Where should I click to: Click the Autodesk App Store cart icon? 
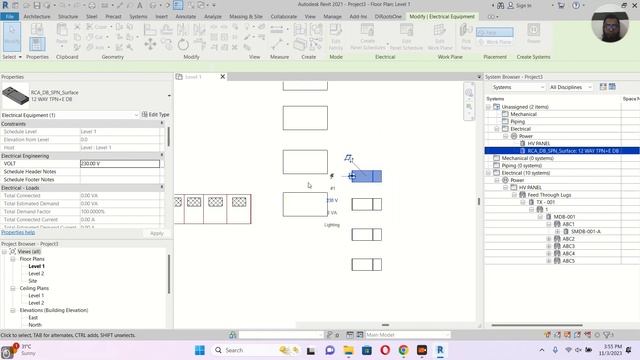[561, 5]
